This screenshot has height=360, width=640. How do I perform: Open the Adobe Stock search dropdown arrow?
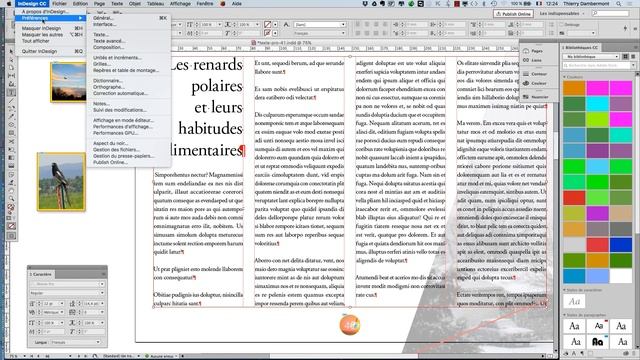click(x=633, y=65)
